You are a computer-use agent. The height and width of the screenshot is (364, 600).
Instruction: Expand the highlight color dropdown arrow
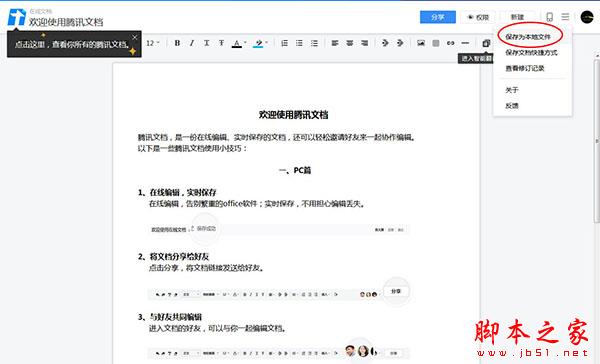pyautogui.click(x=267, y=43)
